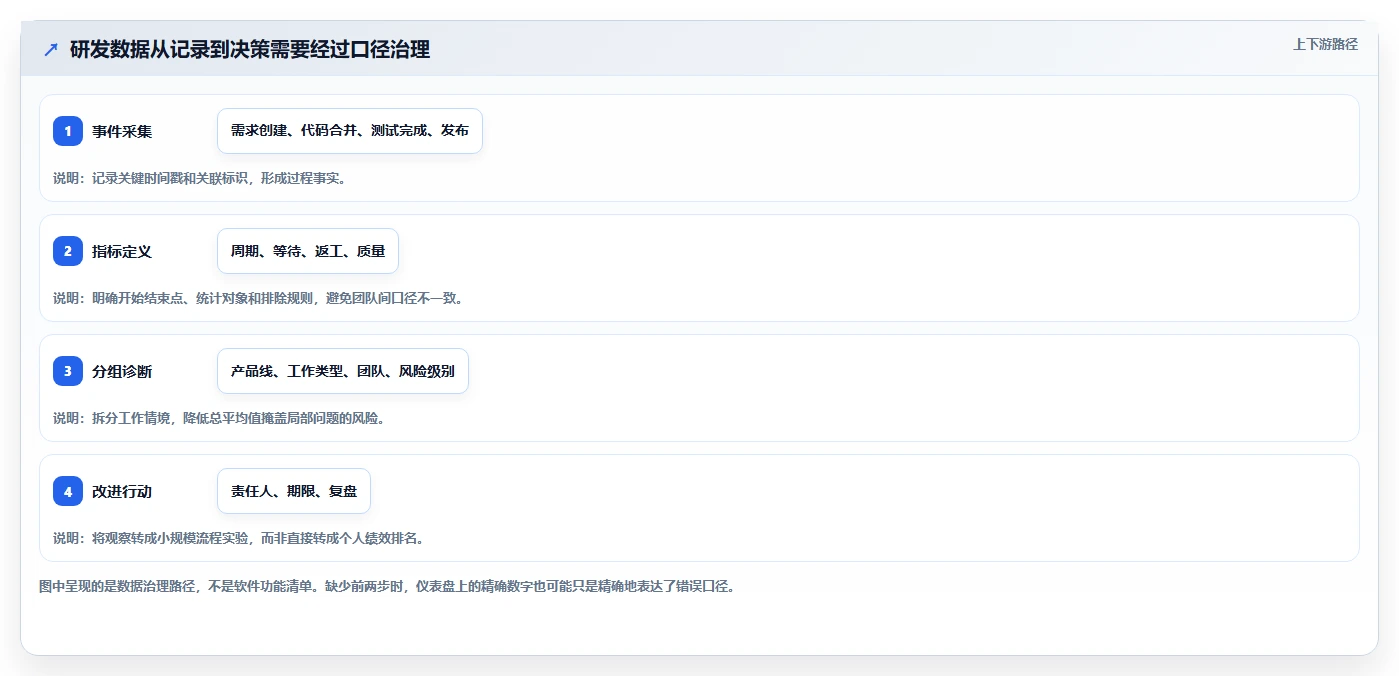Click the note 将观察转成小规模流程实验

click(x=169, y=538)
